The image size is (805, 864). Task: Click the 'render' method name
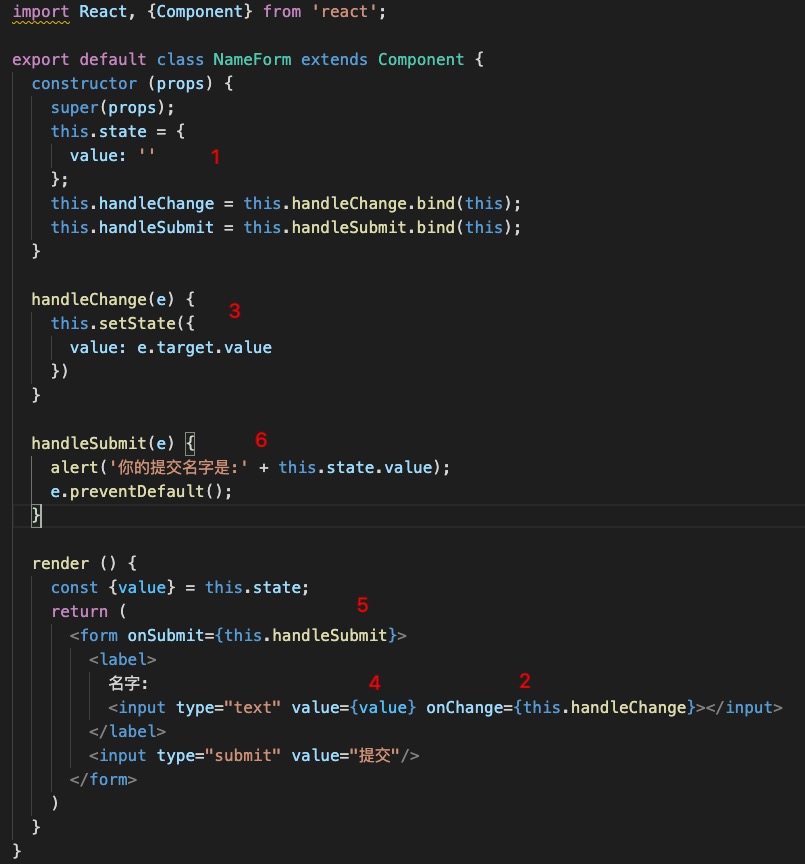tap(60, 564)
